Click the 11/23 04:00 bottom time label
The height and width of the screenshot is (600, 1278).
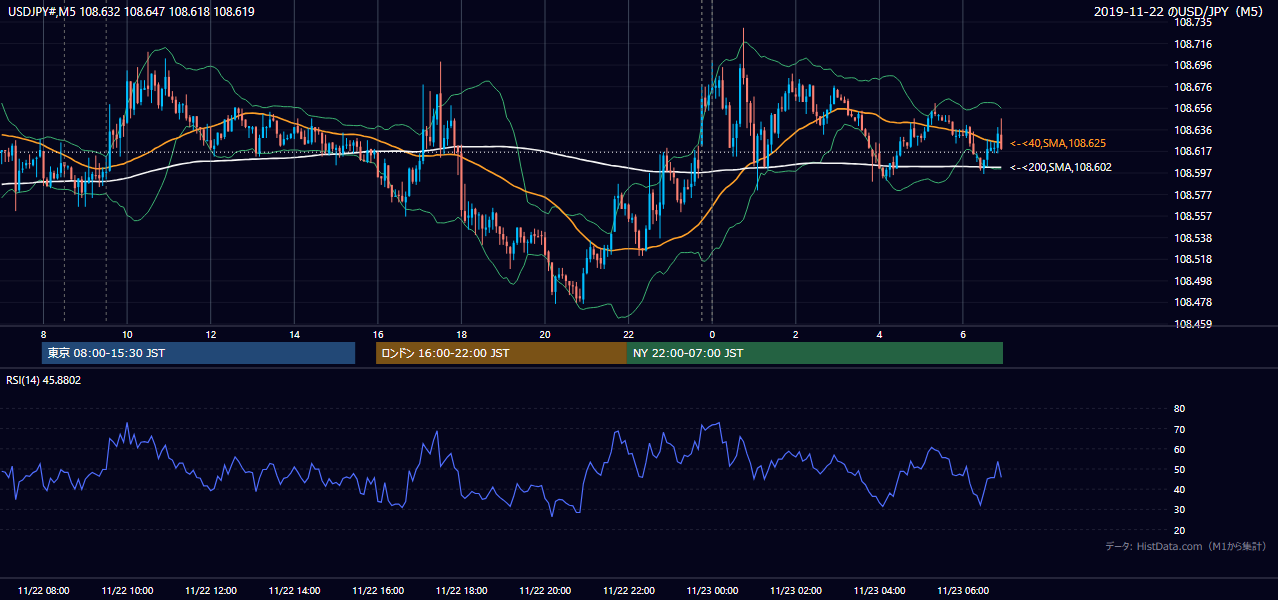click(x=880, y=591)
